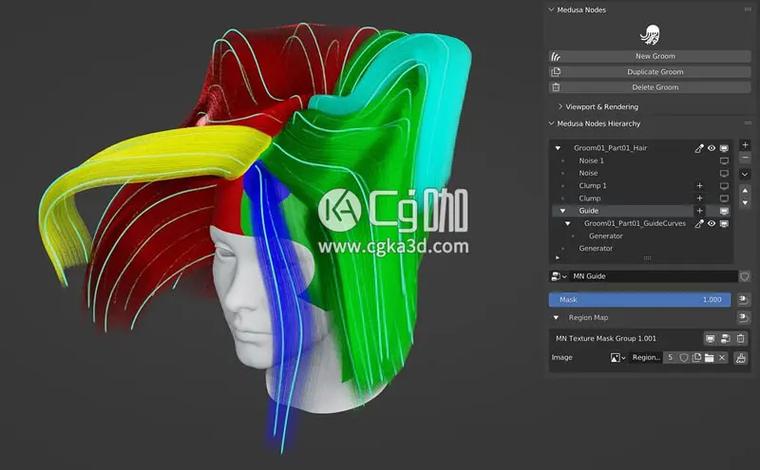
Task: Click MN Texture Mask Group 1.001 label
Action: 605,339
